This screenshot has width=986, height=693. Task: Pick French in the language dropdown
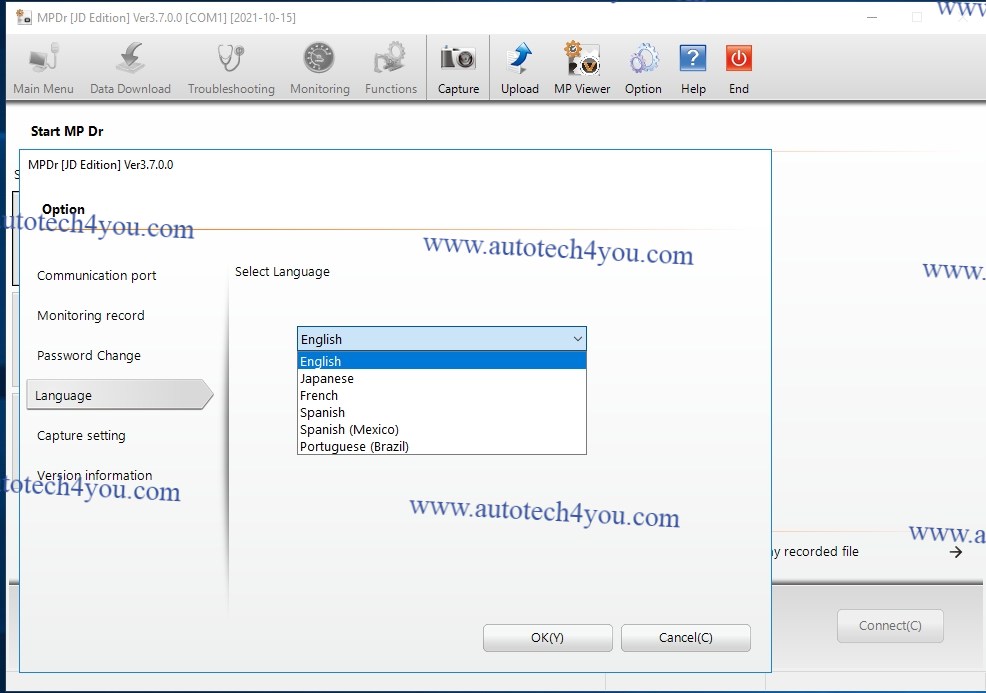[x=319, y=396]
